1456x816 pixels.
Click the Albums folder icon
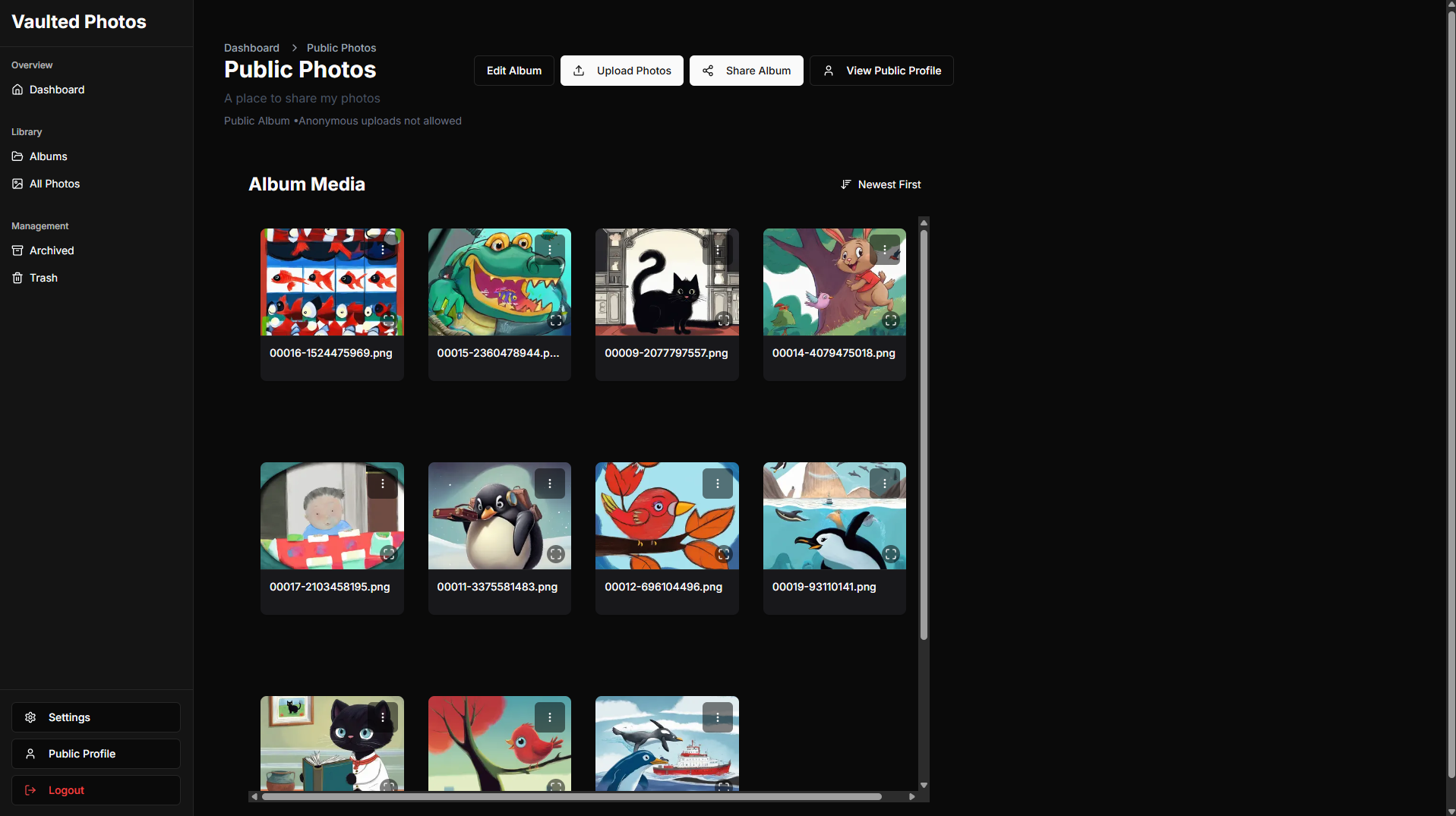[x=17, y=156]
